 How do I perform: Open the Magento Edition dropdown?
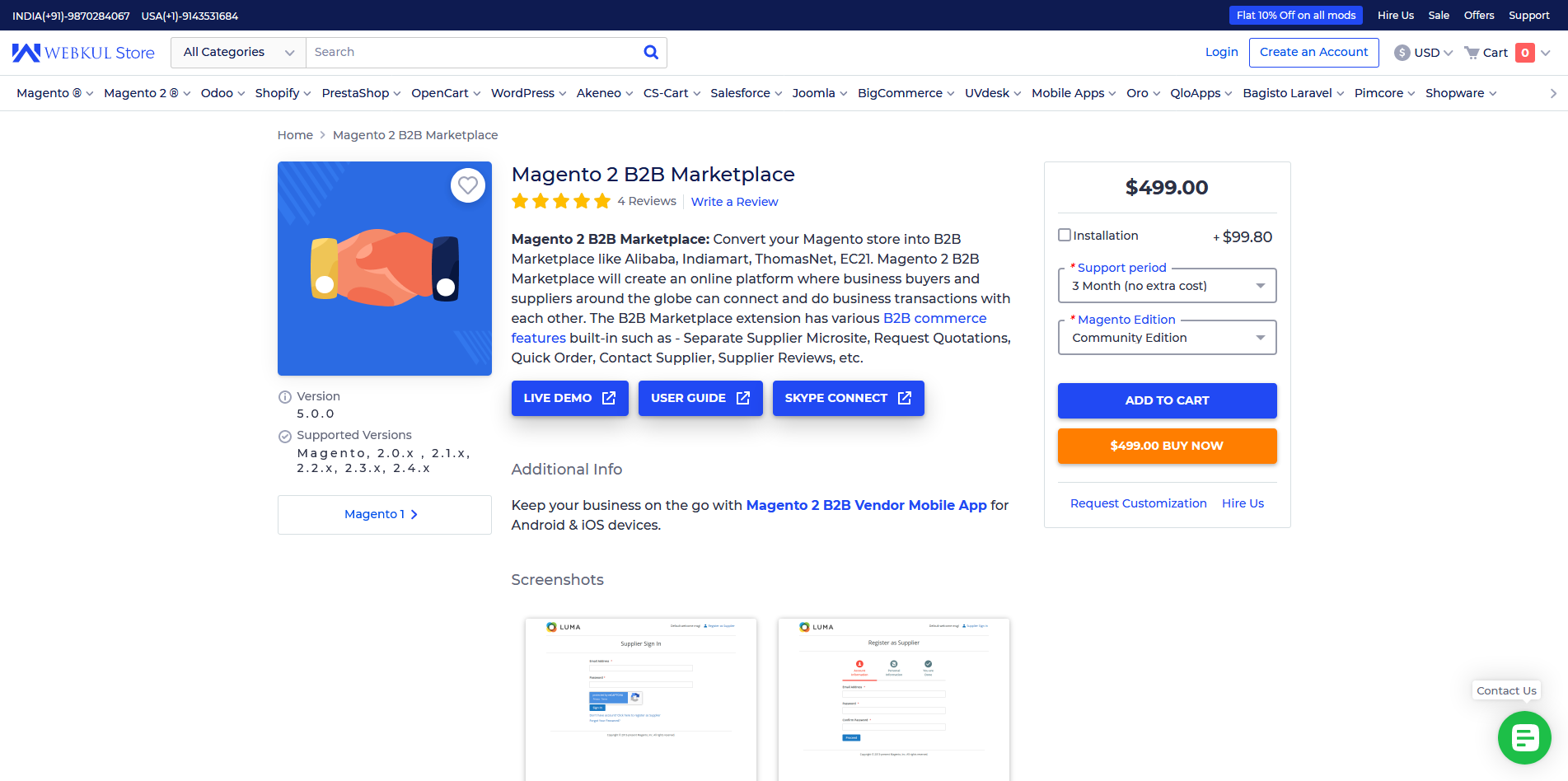pos(1167,338)
